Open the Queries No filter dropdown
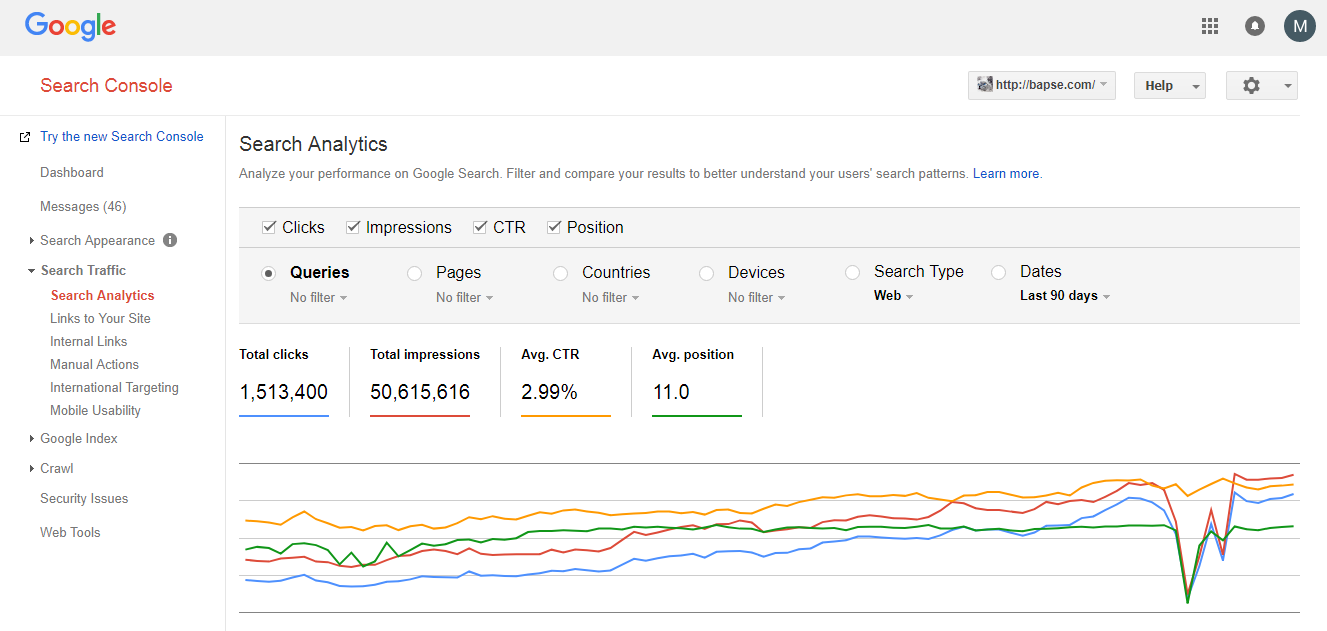The image size is (1327, 631). click(x=319, y=297)
